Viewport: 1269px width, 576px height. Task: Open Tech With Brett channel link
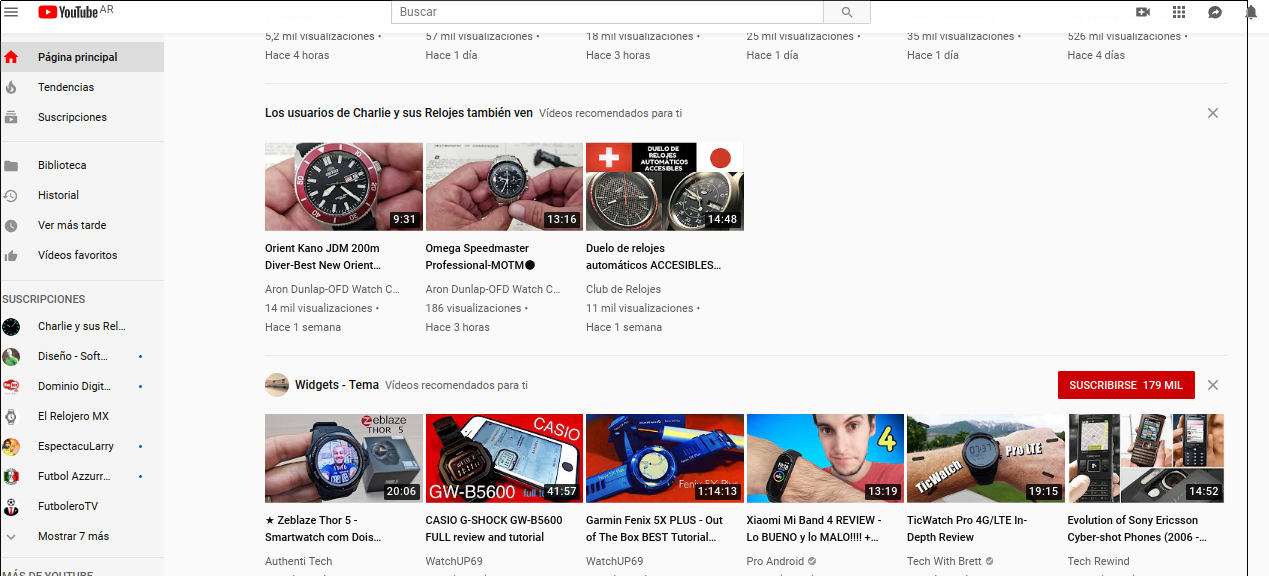click(x=944, y=561)
